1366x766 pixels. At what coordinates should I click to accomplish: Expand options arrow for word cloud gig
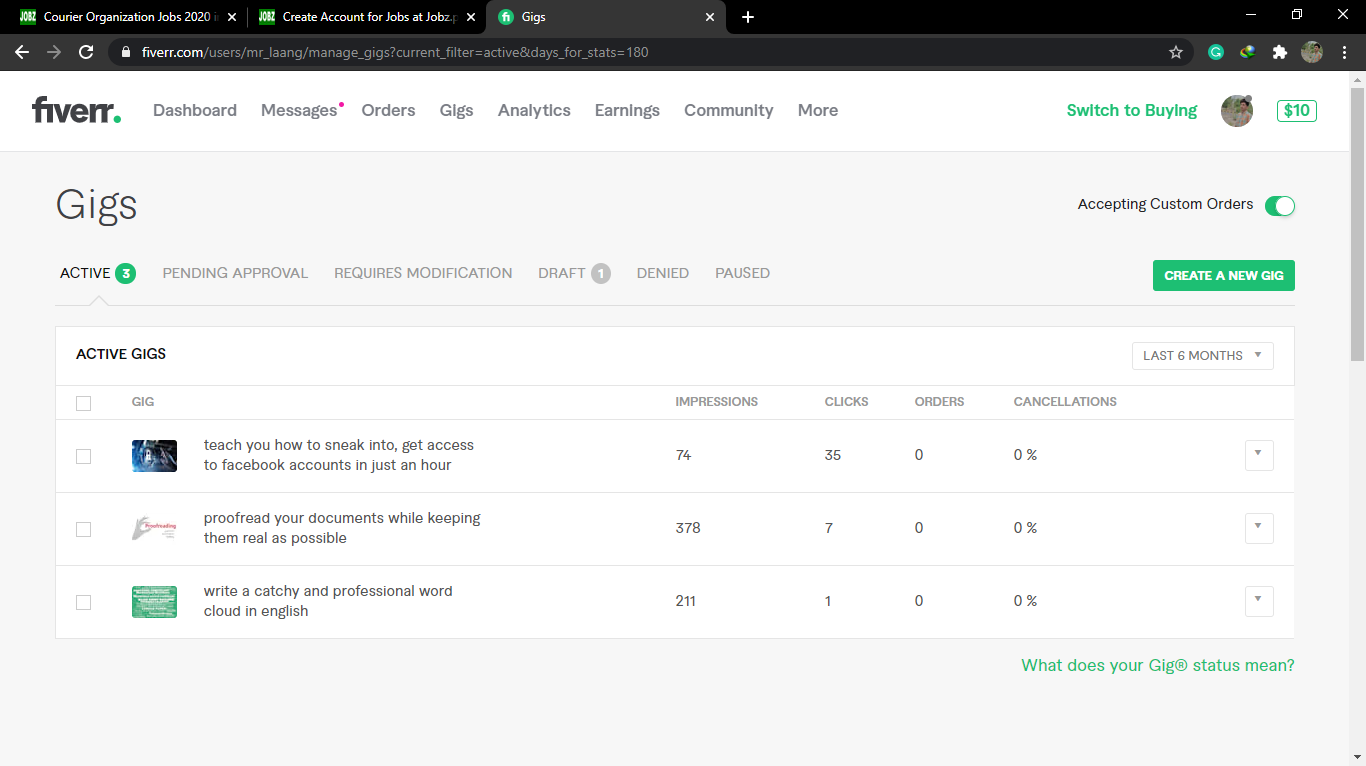coord(1258,601)
